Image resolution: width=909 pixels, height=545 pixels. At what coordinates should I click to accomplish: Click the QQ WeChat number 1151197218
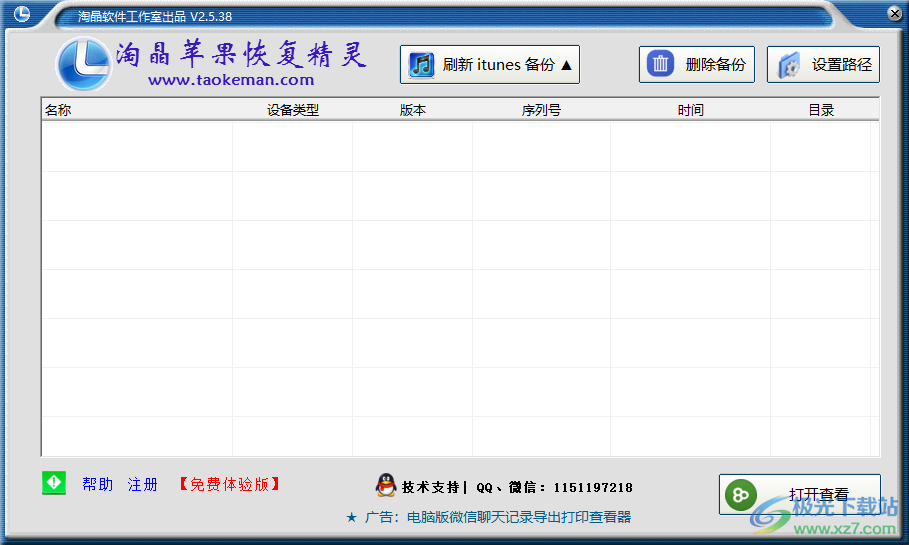coord(592,488)
